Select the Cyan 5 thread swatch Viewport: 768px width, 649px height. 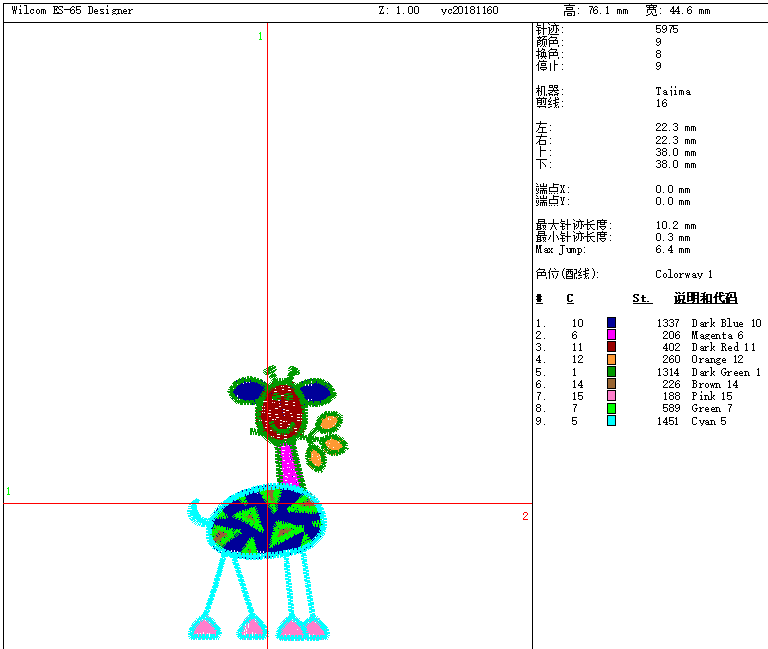point(611,420)
